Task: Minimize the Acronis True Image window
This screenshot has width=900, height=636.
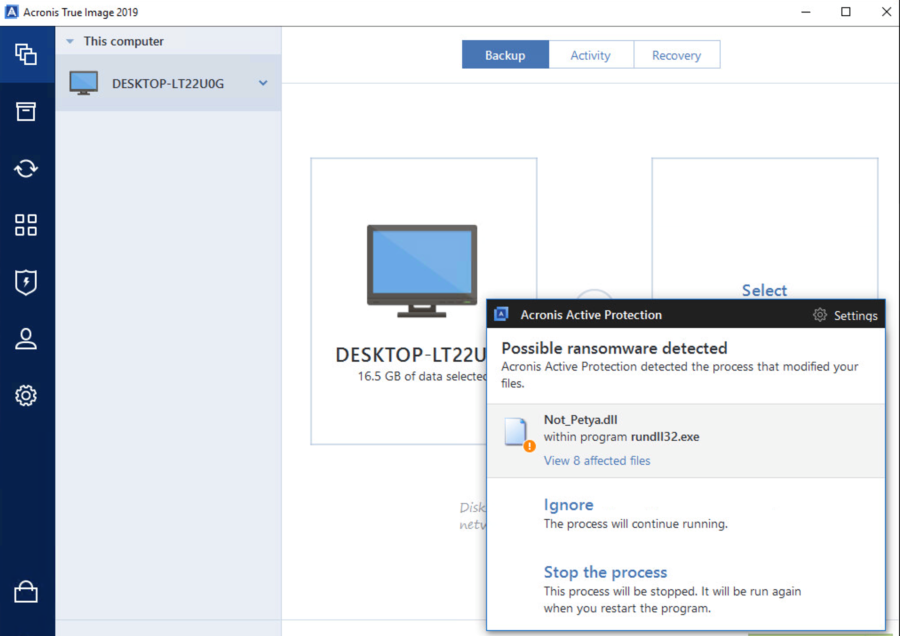Action: (x=806, y=12)
